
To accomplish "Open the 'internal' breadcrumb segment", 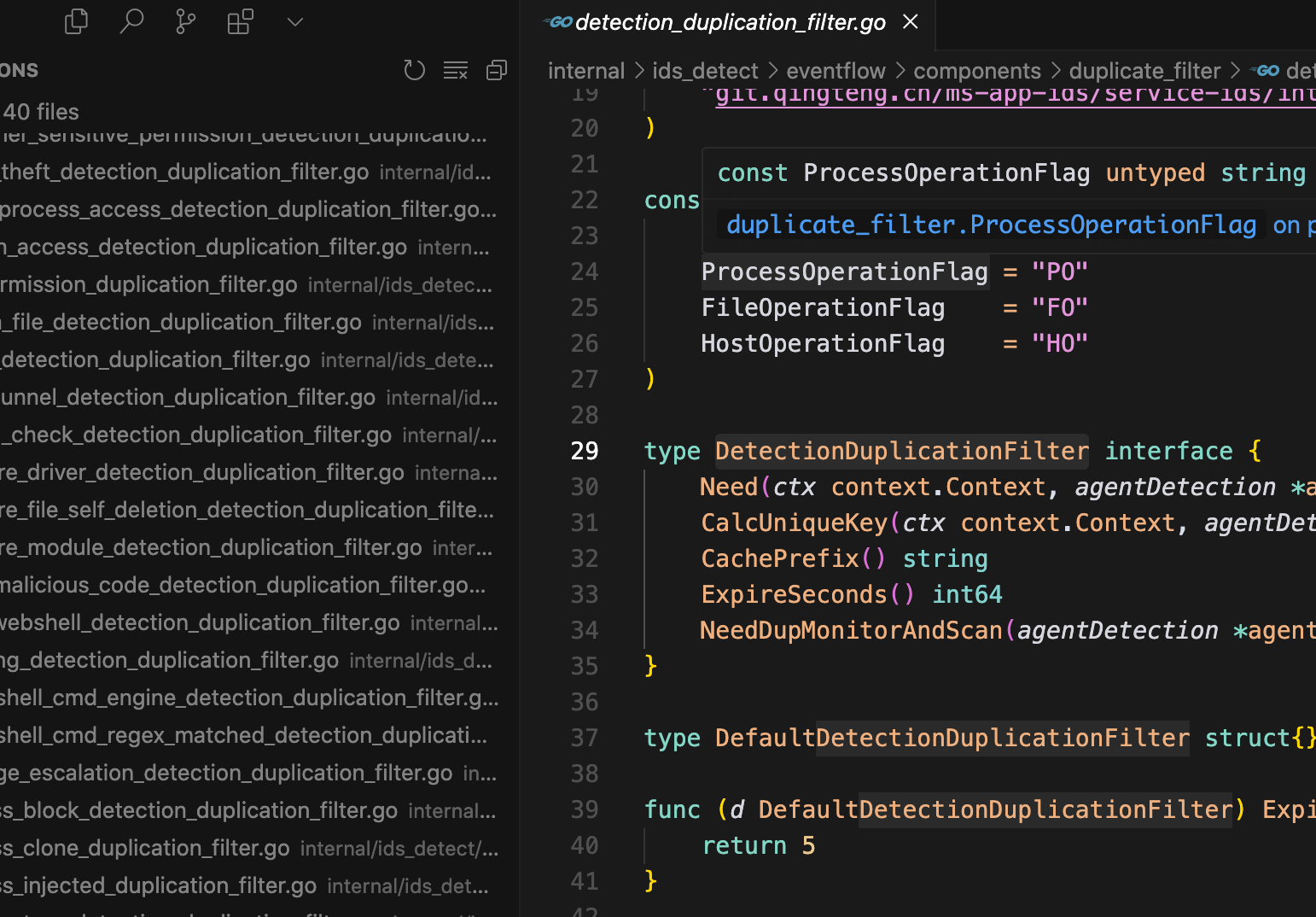I will tap(585, 71).
